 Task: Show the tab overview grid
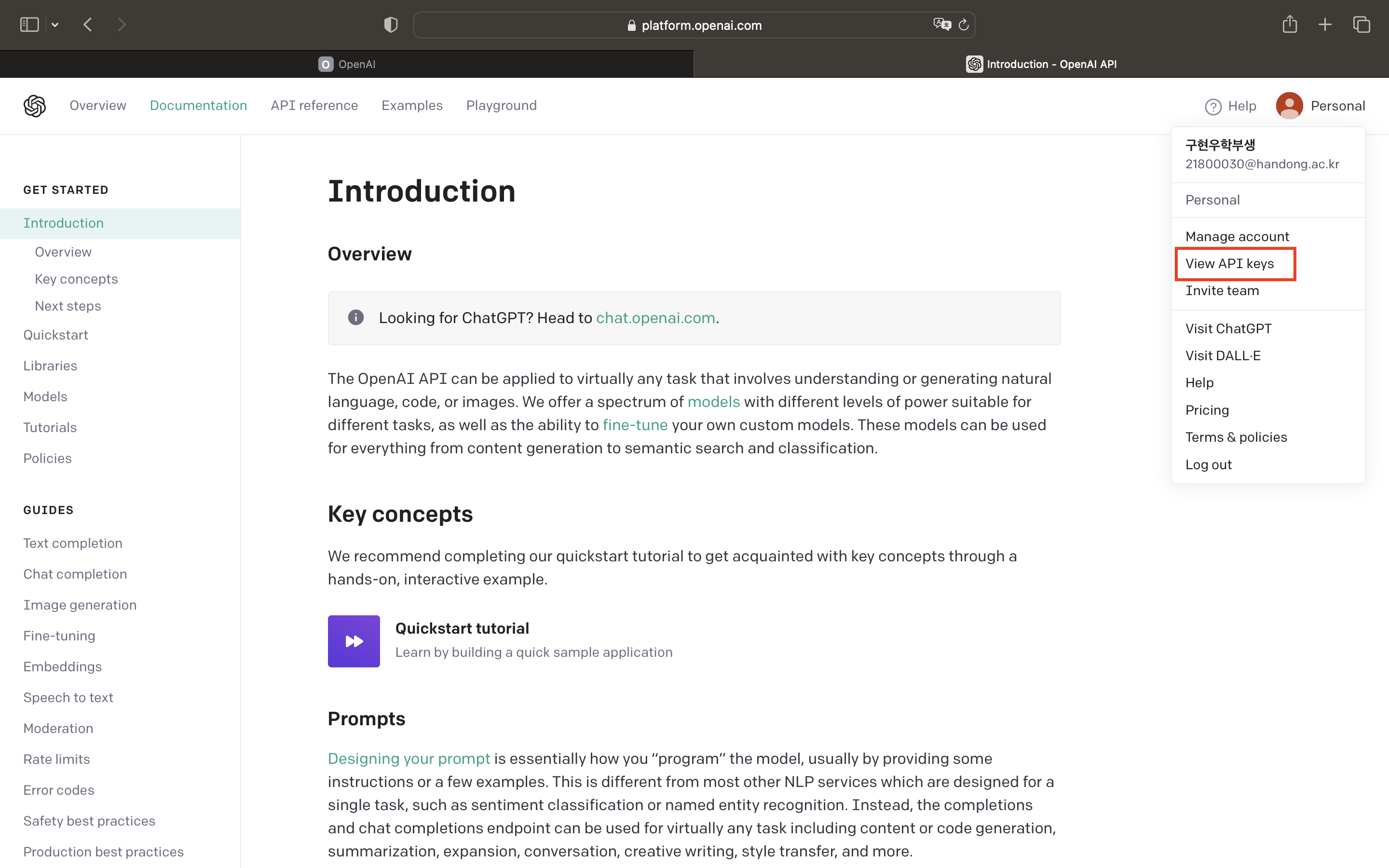[1362, 25]
